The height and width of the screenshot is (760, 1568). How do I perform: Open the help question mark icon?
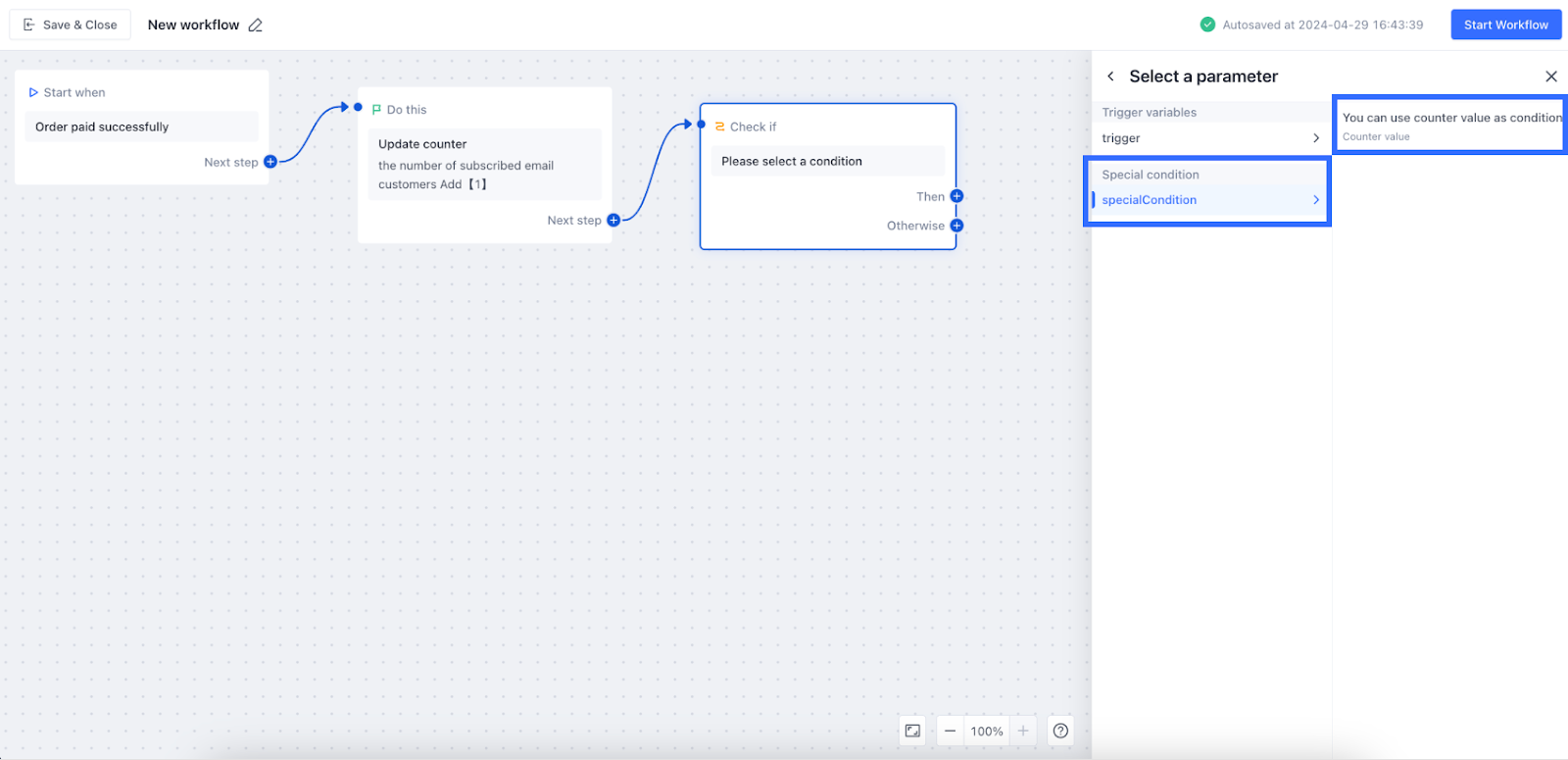click(x=1060, y=731)
